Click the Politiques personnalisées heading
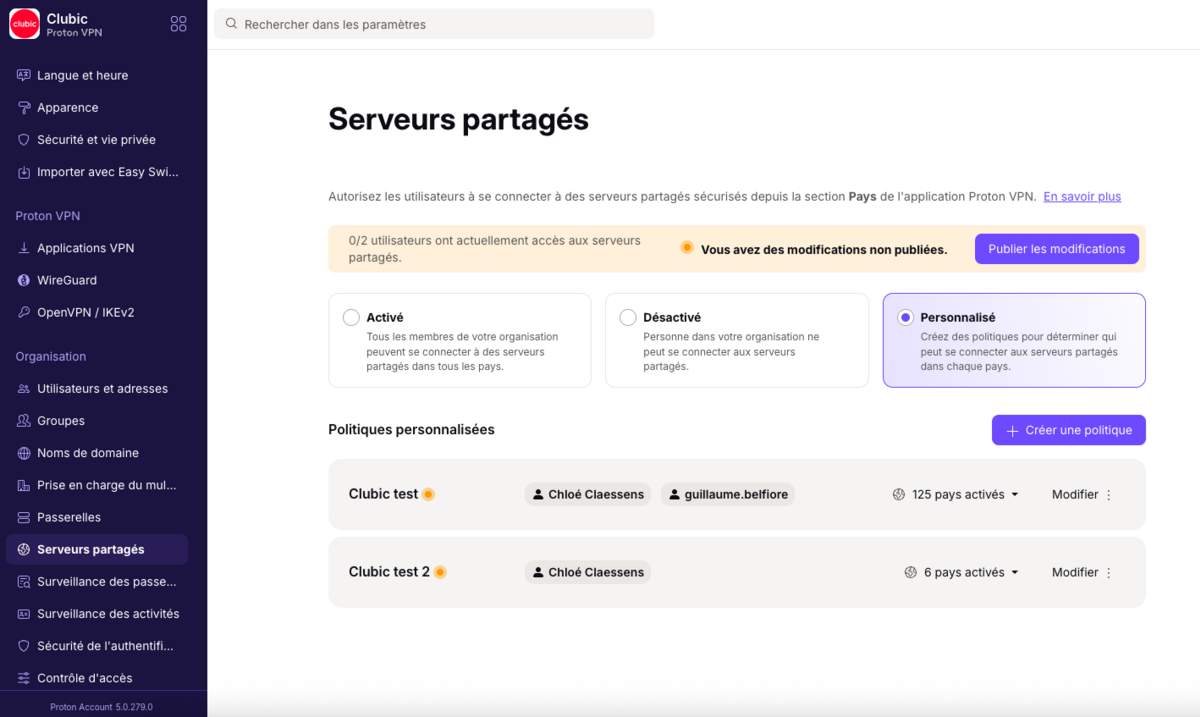 point(411,430)
